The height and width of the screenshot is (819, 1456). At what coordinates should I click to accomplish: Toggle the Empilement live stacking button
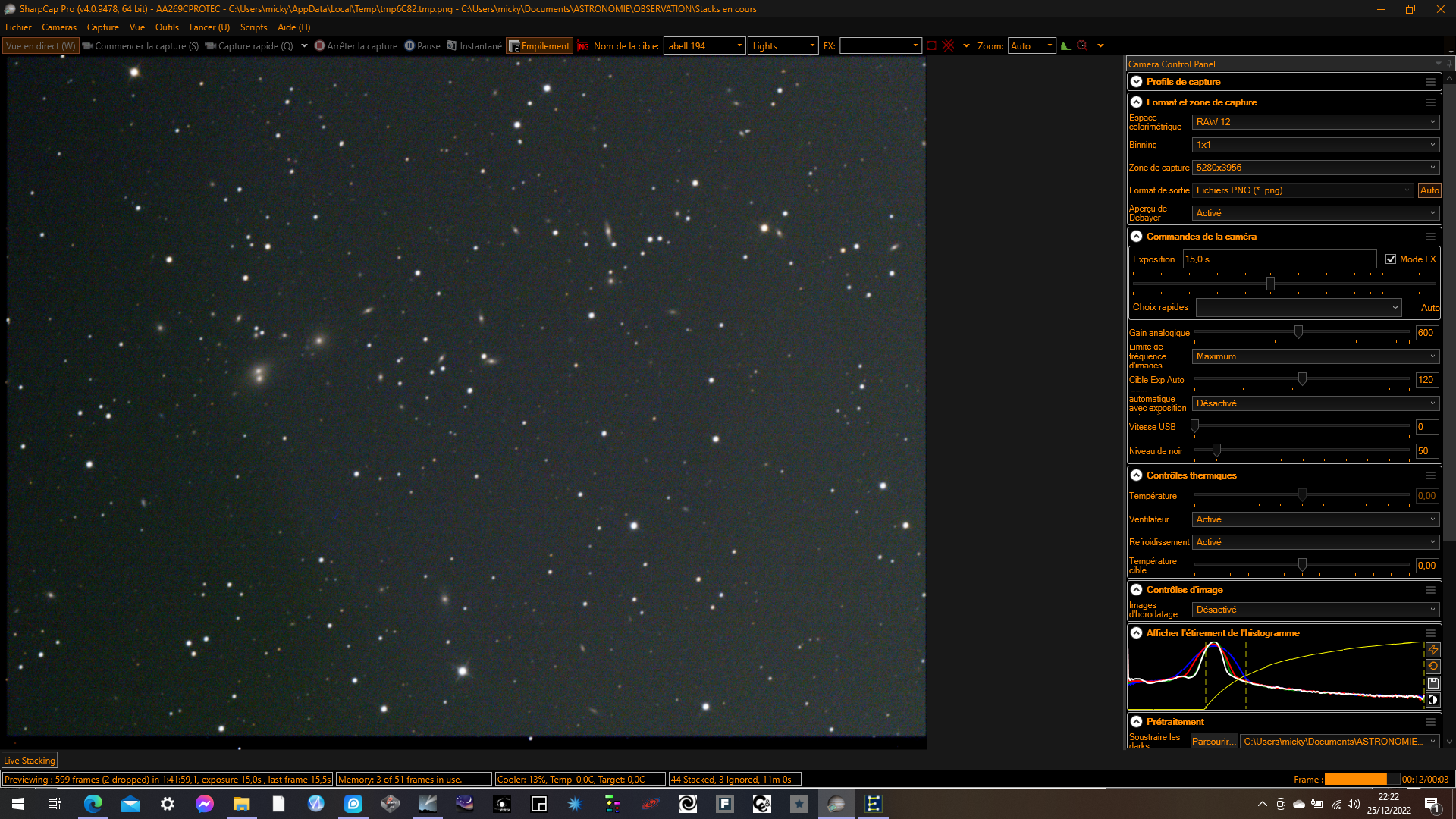(x=539, y=46)
